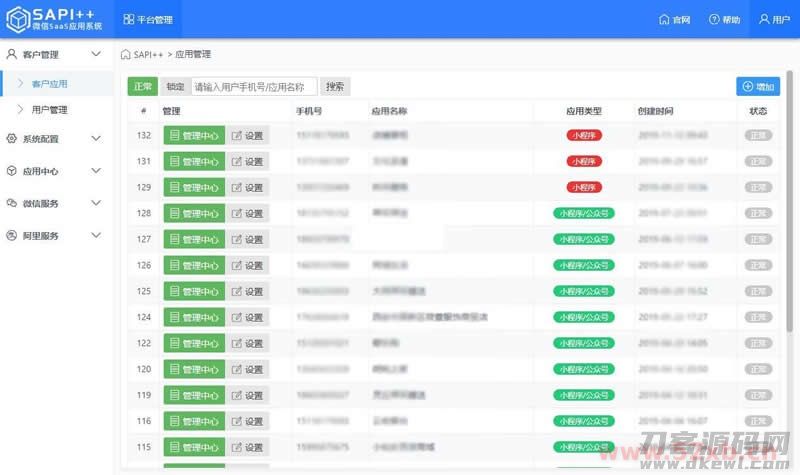800x475 pixels.
Task: Expand the 系统配置 chevron
Action: click(x=96, y=138)
